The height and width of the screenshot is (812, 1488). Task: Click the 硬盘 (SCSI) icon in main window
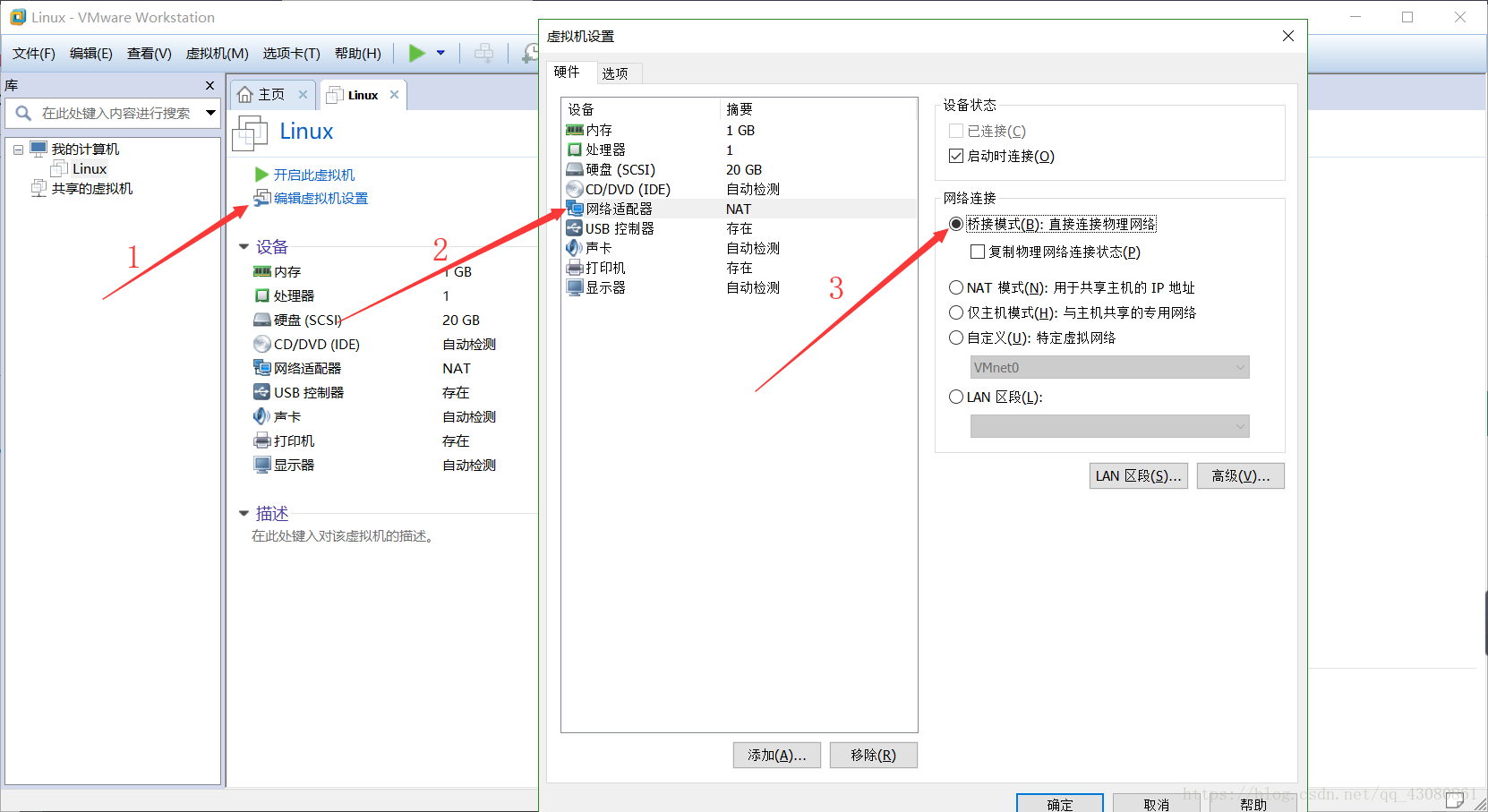(x=262, y=320)
